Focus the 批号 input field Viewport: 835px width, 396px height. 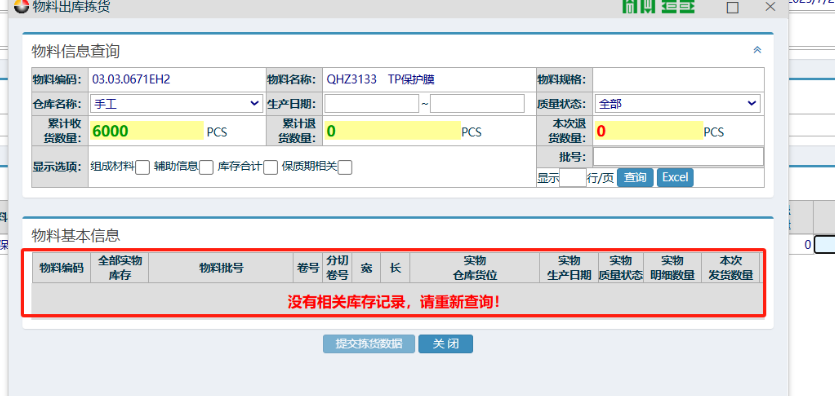coord(678,156)
